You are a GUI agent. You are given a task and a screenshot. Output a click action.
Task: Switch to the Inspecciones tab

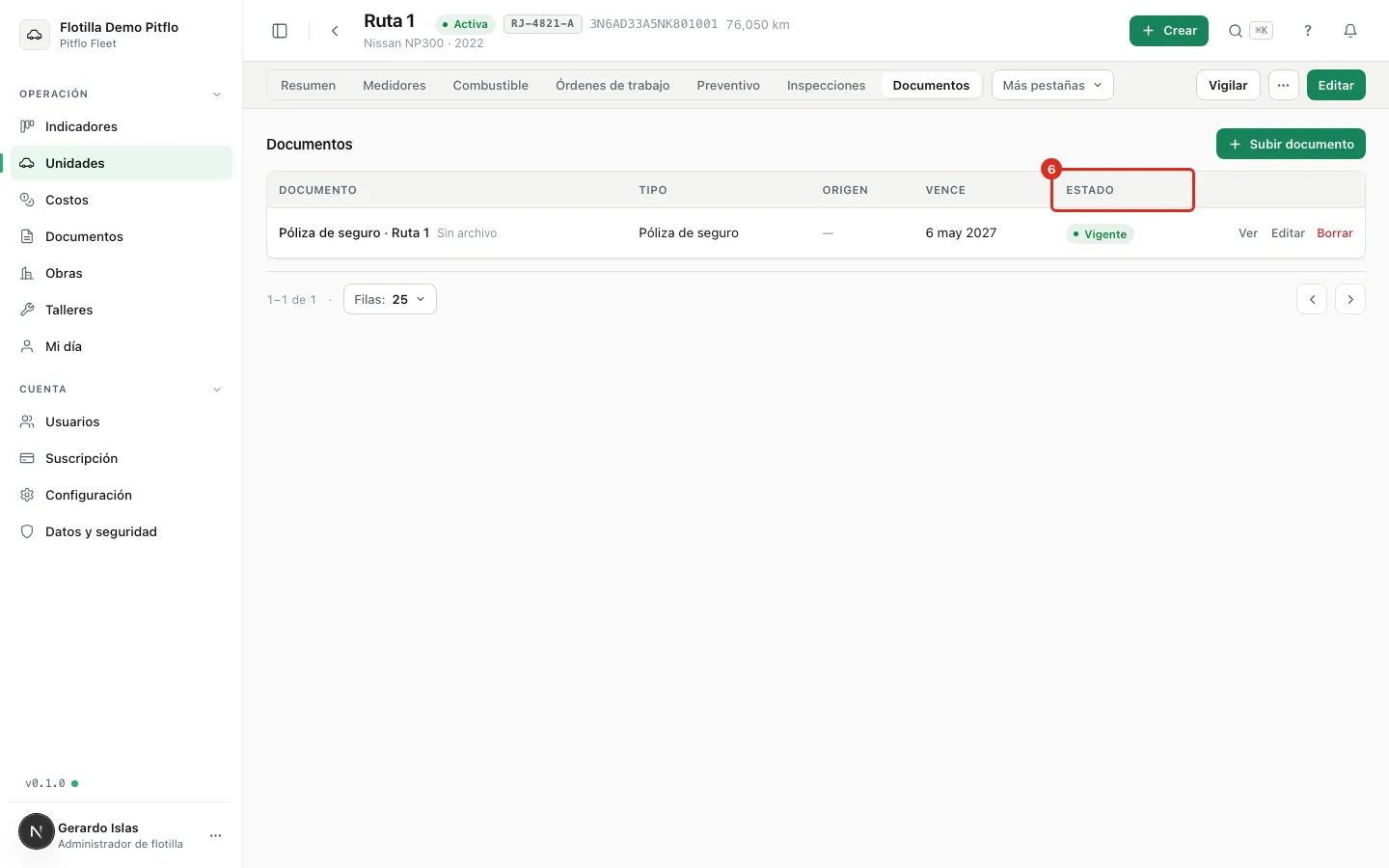(827, 85)
